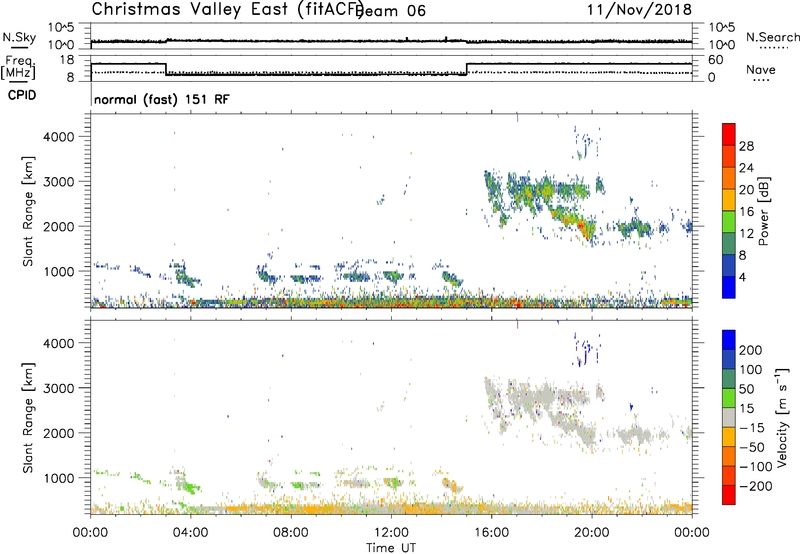Click the Velocity [m s-1] colorbar
This screenshot has width=800, height=554.
point(729,417)
